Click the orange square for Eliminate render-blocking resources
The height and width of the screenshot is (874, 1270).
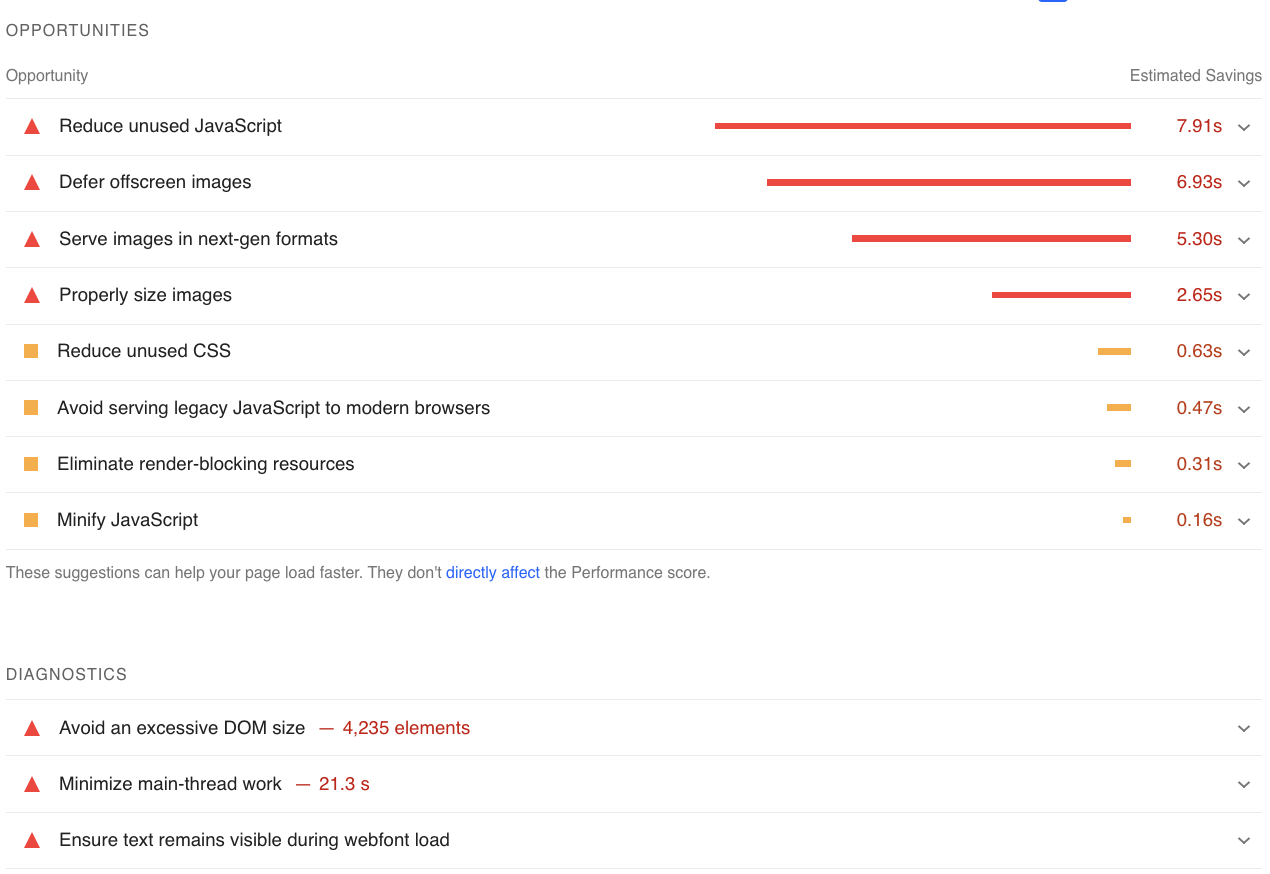[31, 464]
